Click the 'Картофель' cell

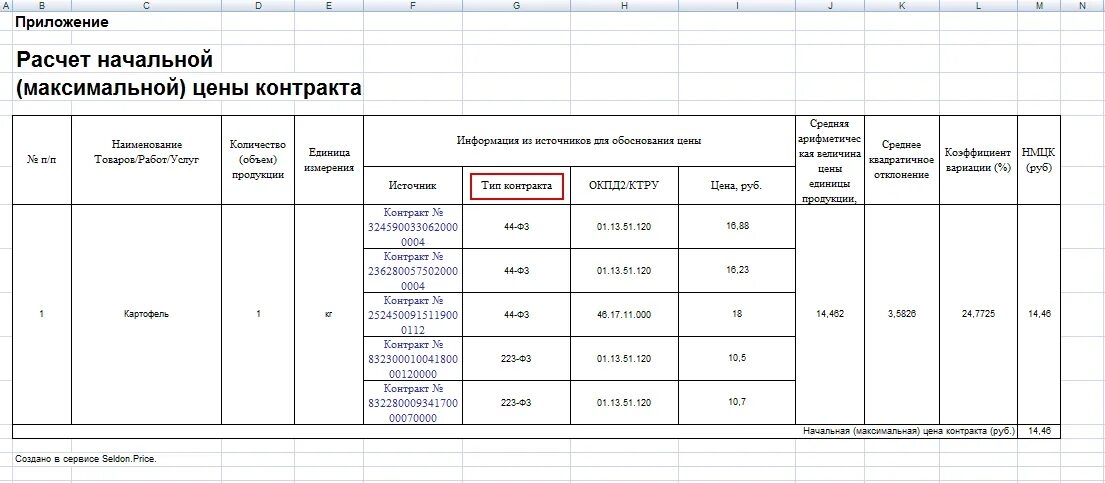coord(146,314)
